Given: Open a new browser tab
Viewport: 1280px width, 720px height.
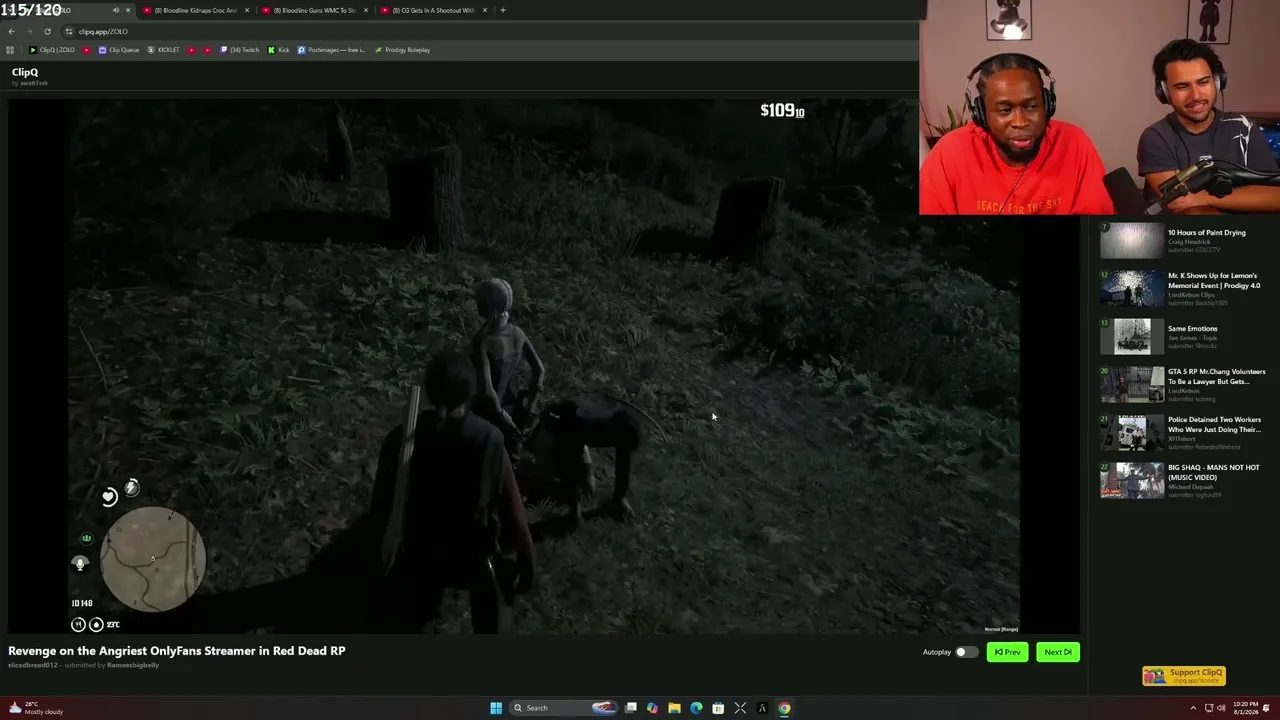Looking at the screenshot, I should point(503,10).
